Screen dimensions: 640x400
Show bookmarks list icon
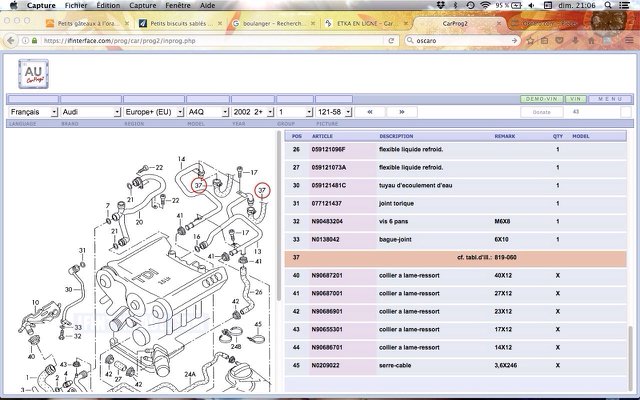(544, 40)
